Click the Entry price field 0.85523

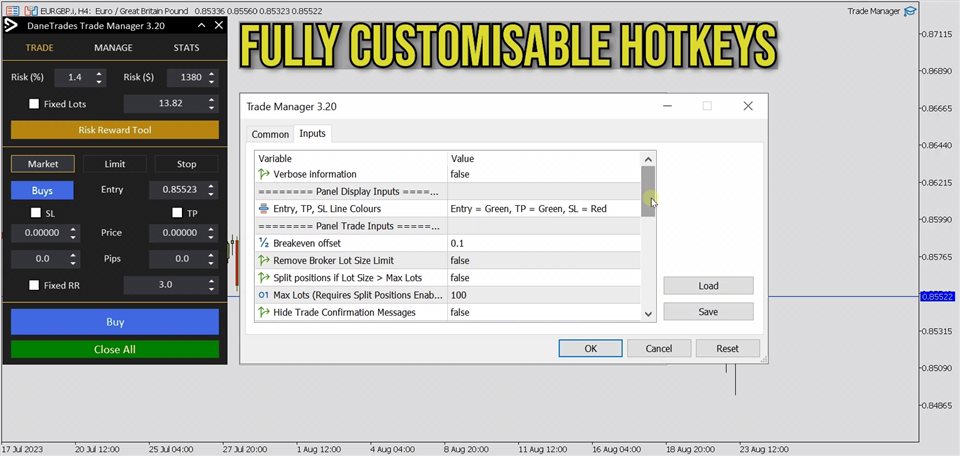[x=178, y=190]
